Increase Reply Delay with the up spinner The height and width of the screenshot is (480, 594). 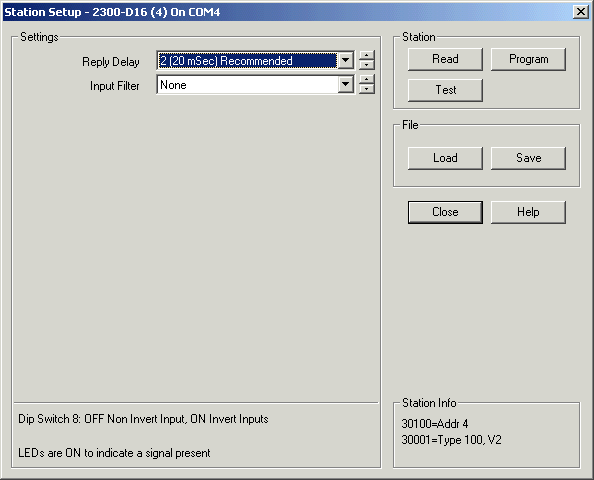pos(366,56)
